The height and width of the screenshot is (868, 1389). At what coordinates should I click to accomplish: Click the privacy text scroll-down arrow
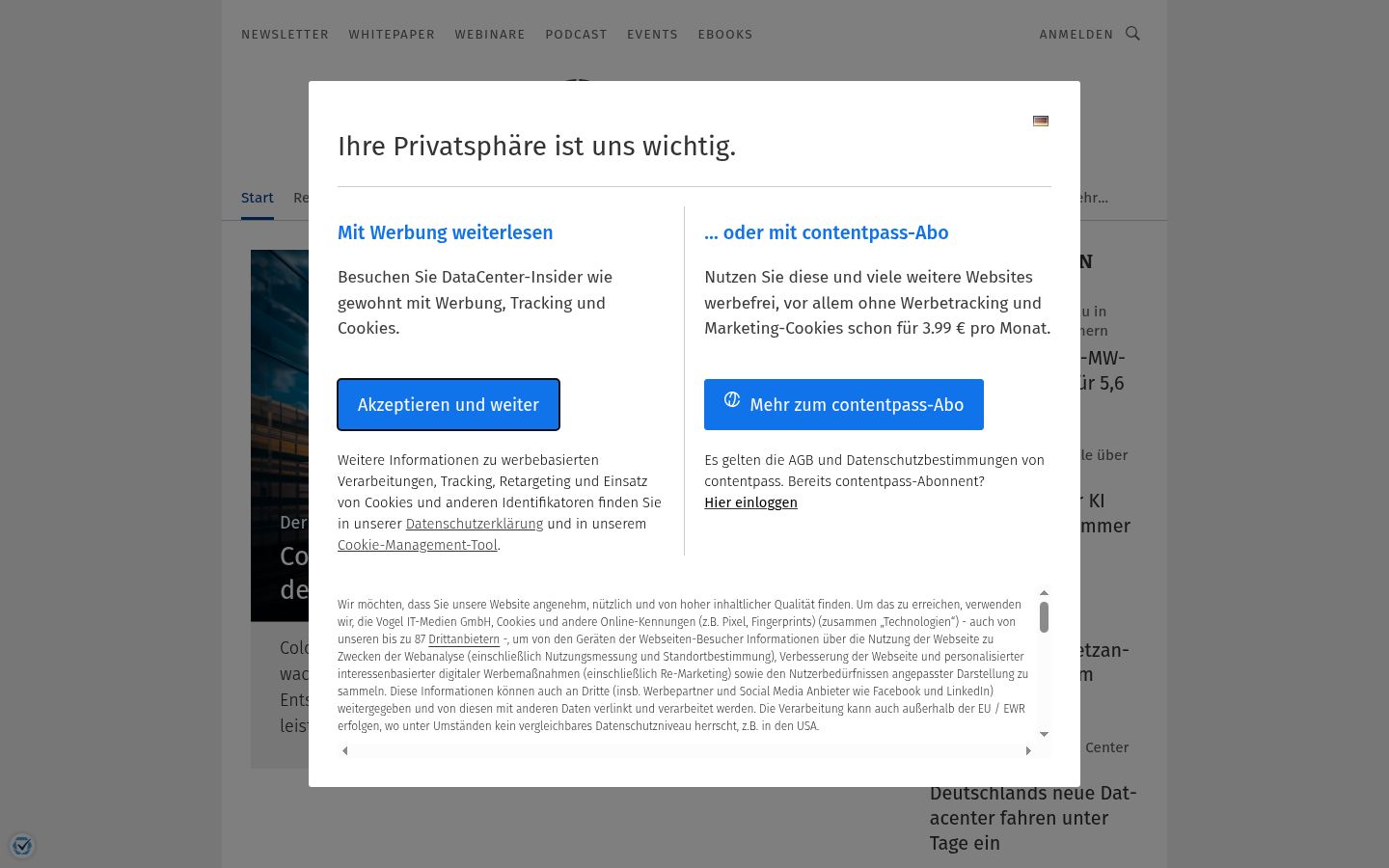pos(1044,734)
